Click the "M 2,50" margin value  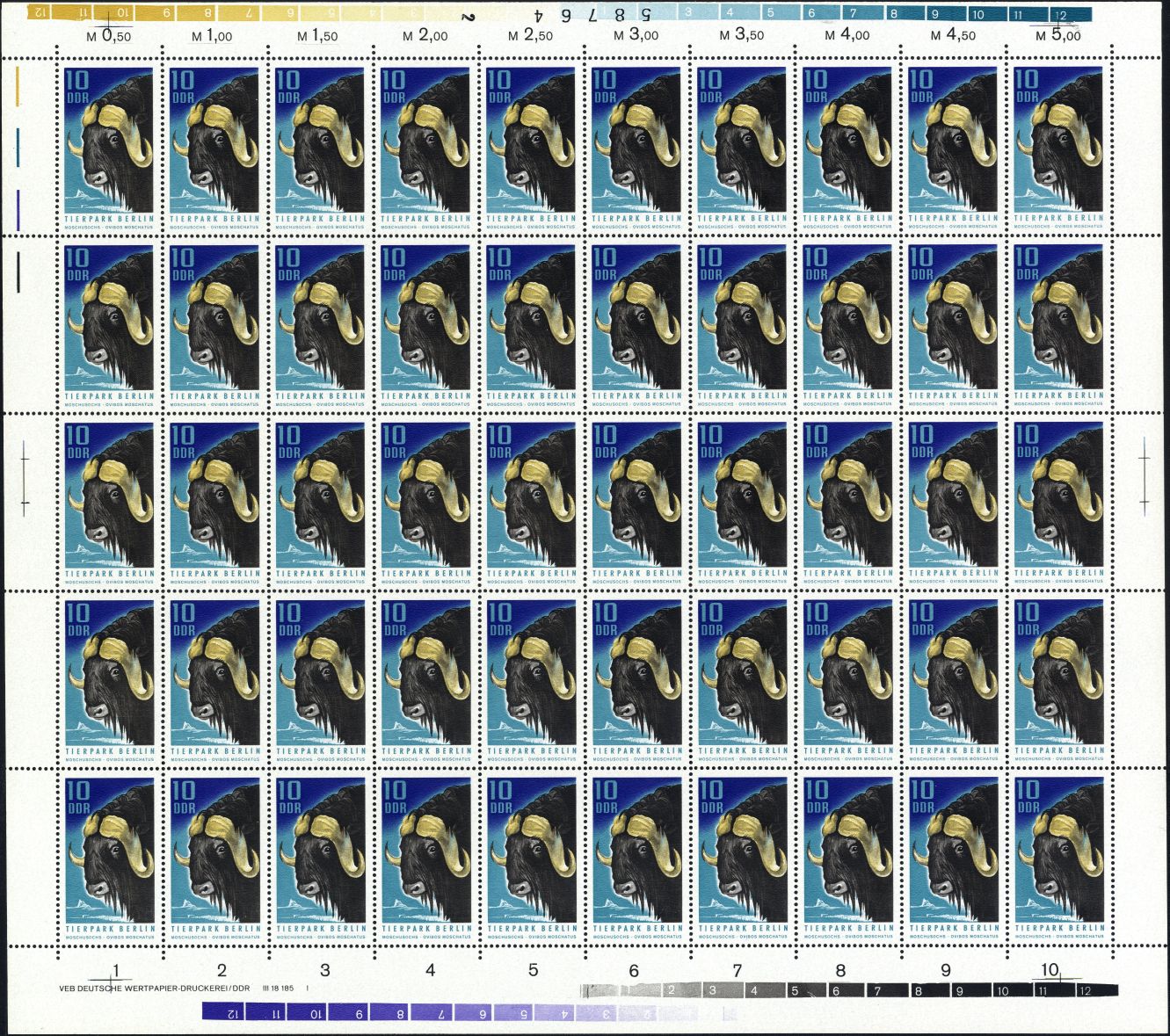click(531, 36)
